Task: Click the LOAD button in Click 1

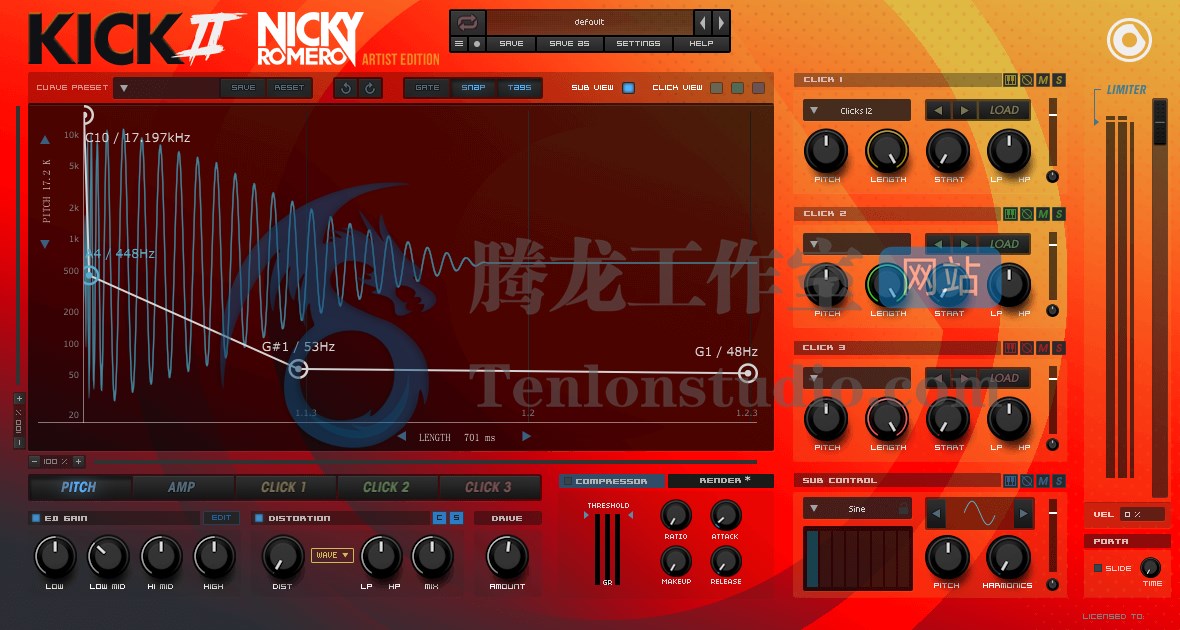Action: (x=1004, y=111)
